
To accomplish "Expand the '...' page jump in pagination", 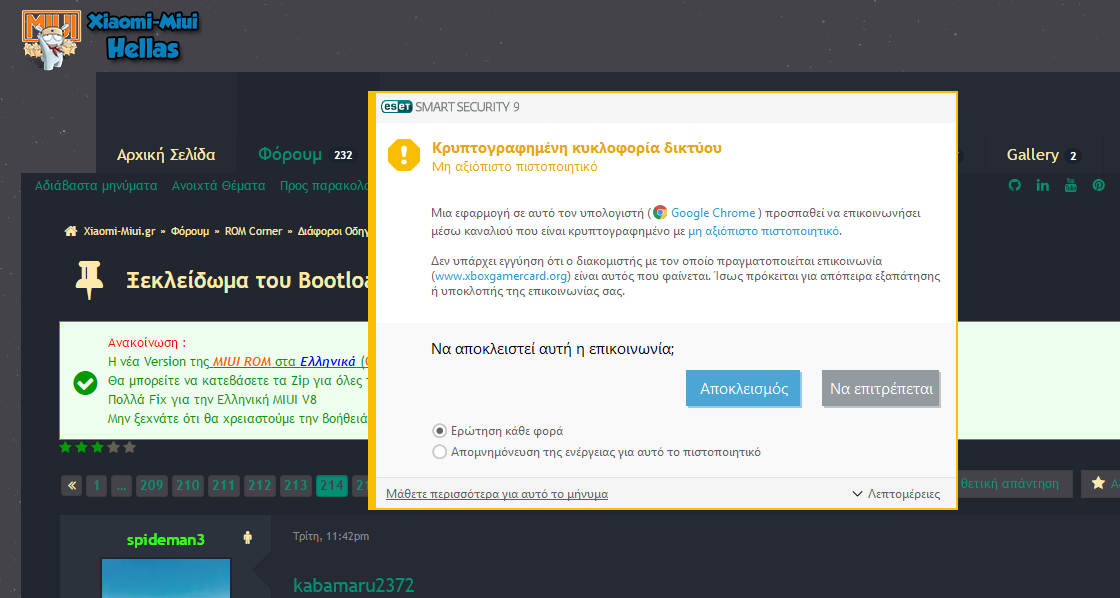I will (121, 486).
